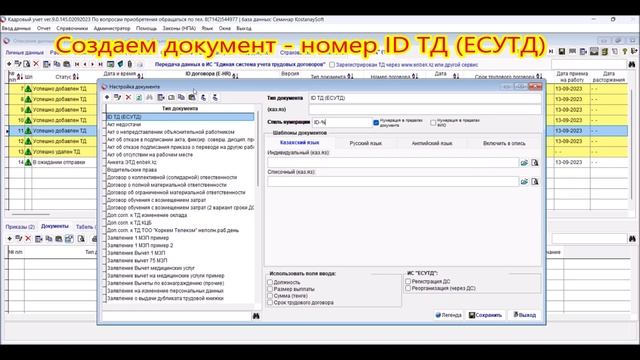Viewport: 640px width, 360px height.
Task: Switch to the Русский язык template tab
Action: 366,143
